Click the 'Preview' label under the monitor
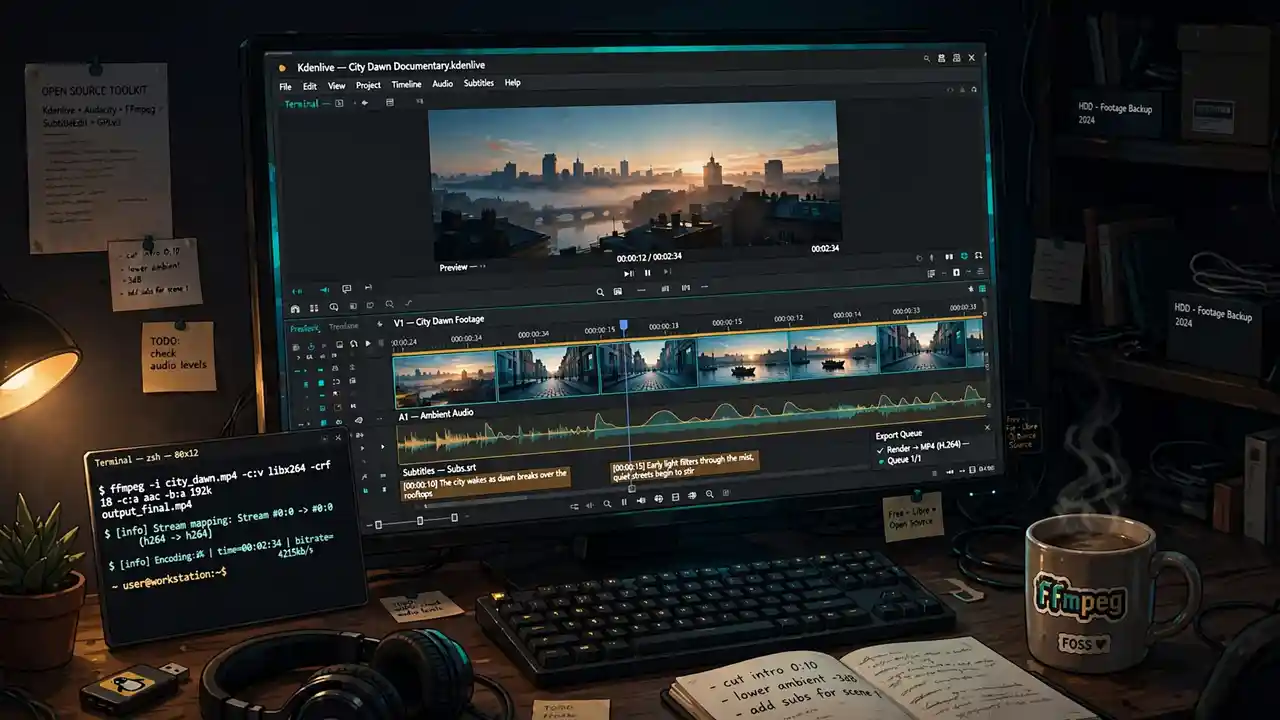 tap(453, 268)
